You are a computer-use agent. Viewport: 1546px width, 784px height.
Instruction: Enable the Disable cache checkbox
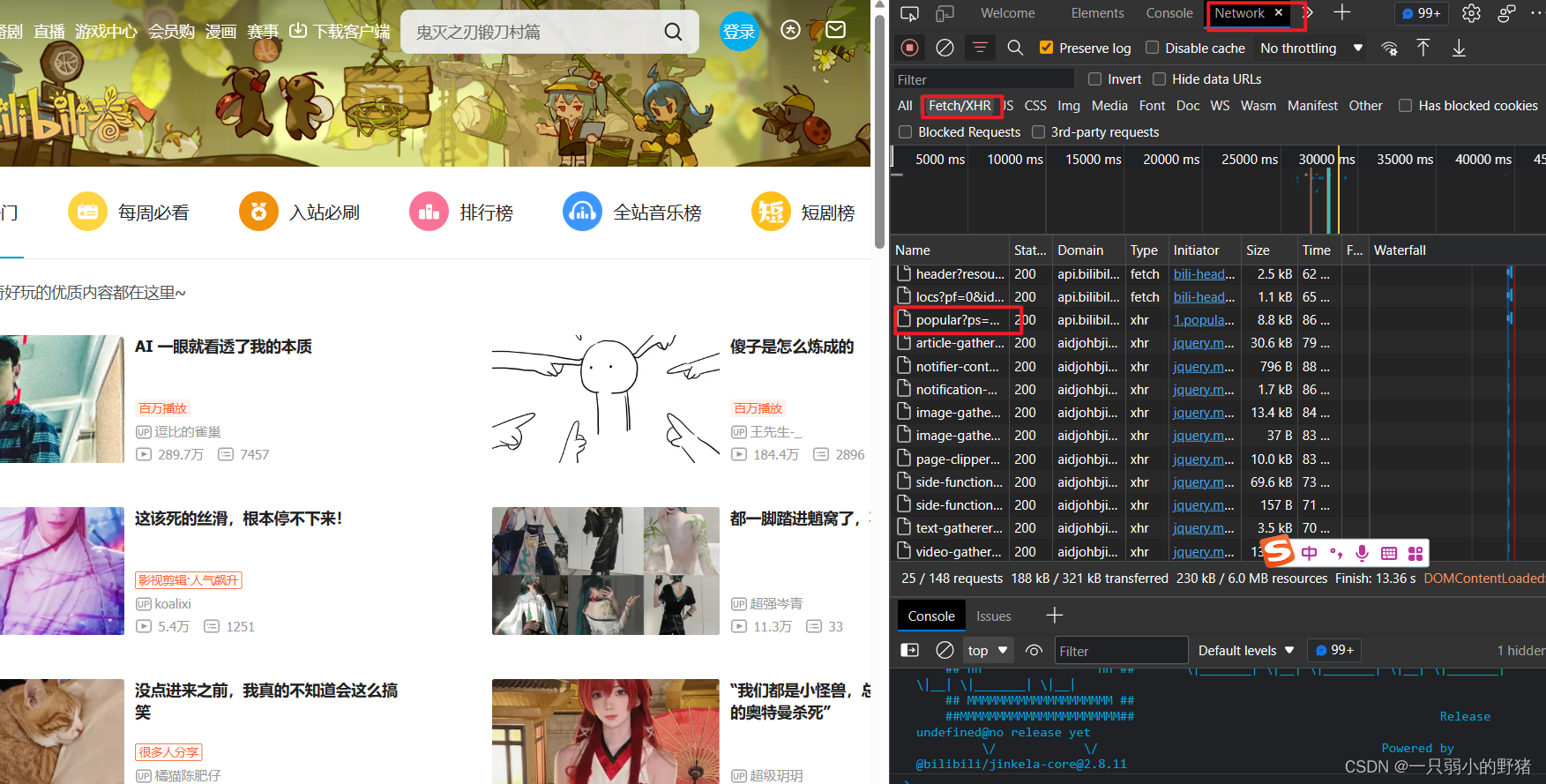coord(1152,48)
